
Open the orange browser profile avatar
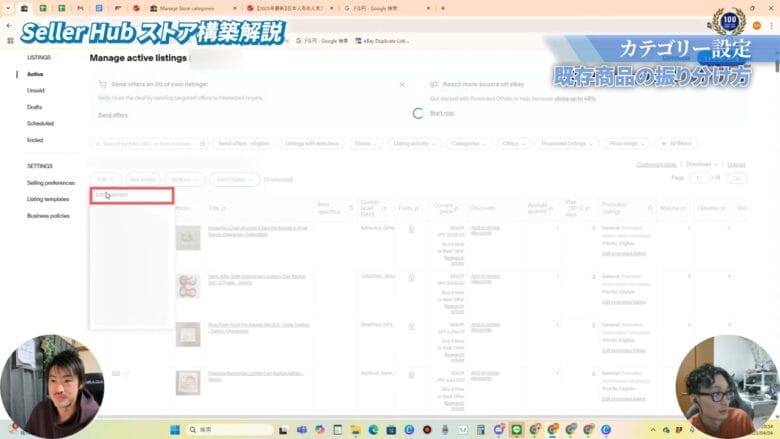click(x=757, y=25)
